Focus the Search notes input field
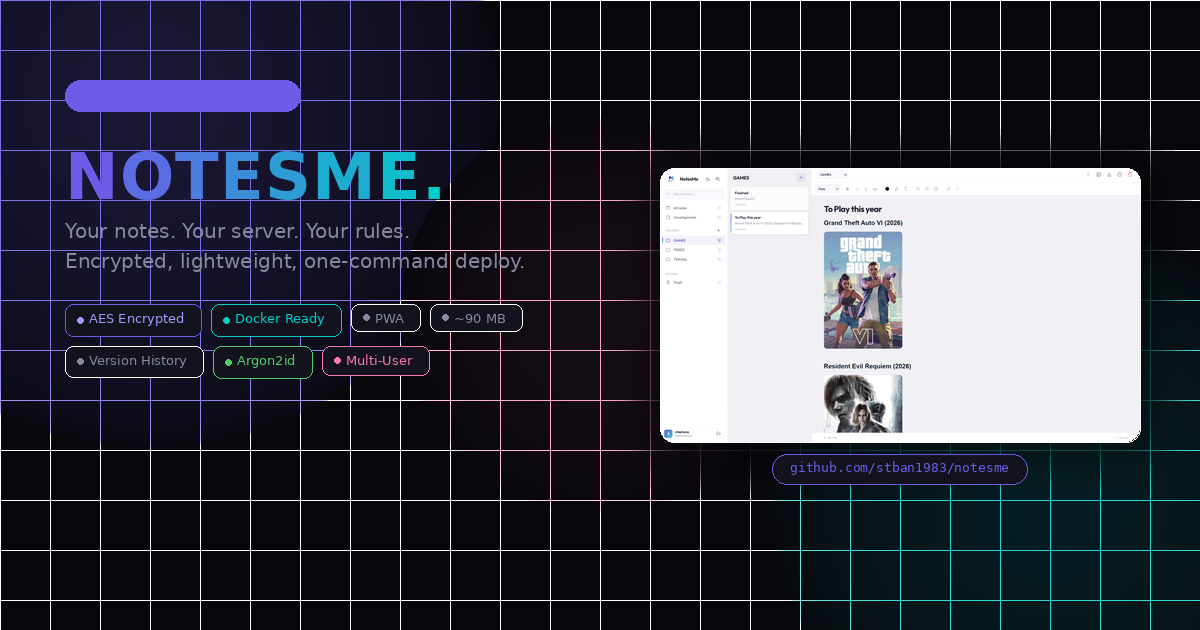Viewport: 1200px width, 630px height. point(693,194)
